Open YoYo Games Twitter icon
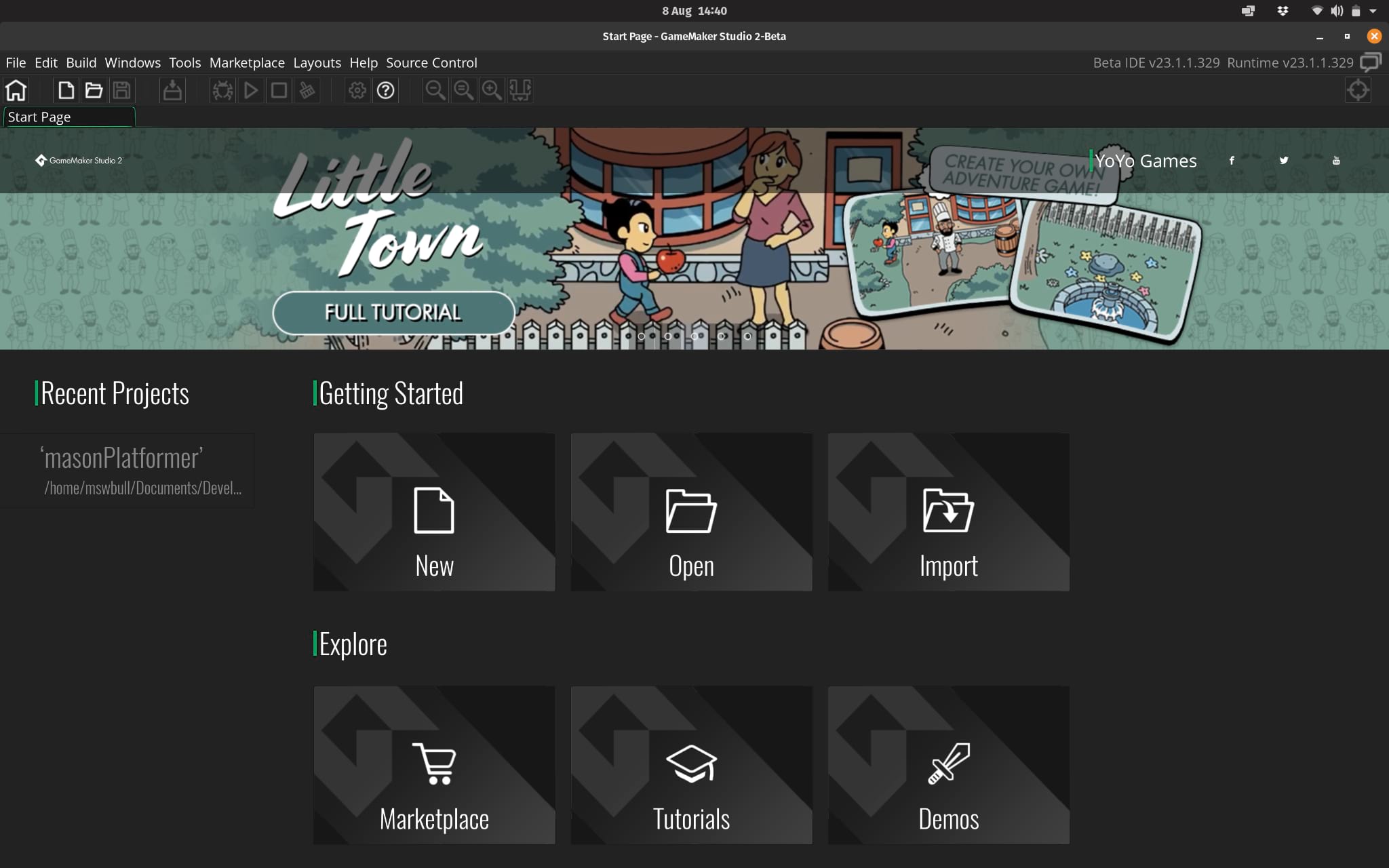 (1284, 161)
